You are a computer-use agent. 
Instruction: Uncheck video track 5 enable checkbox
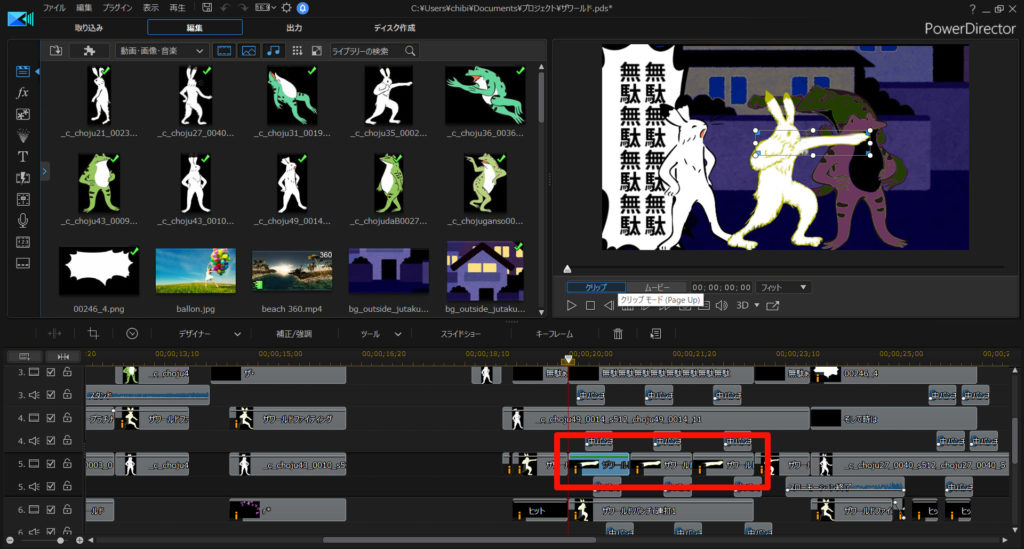point(50,463)
